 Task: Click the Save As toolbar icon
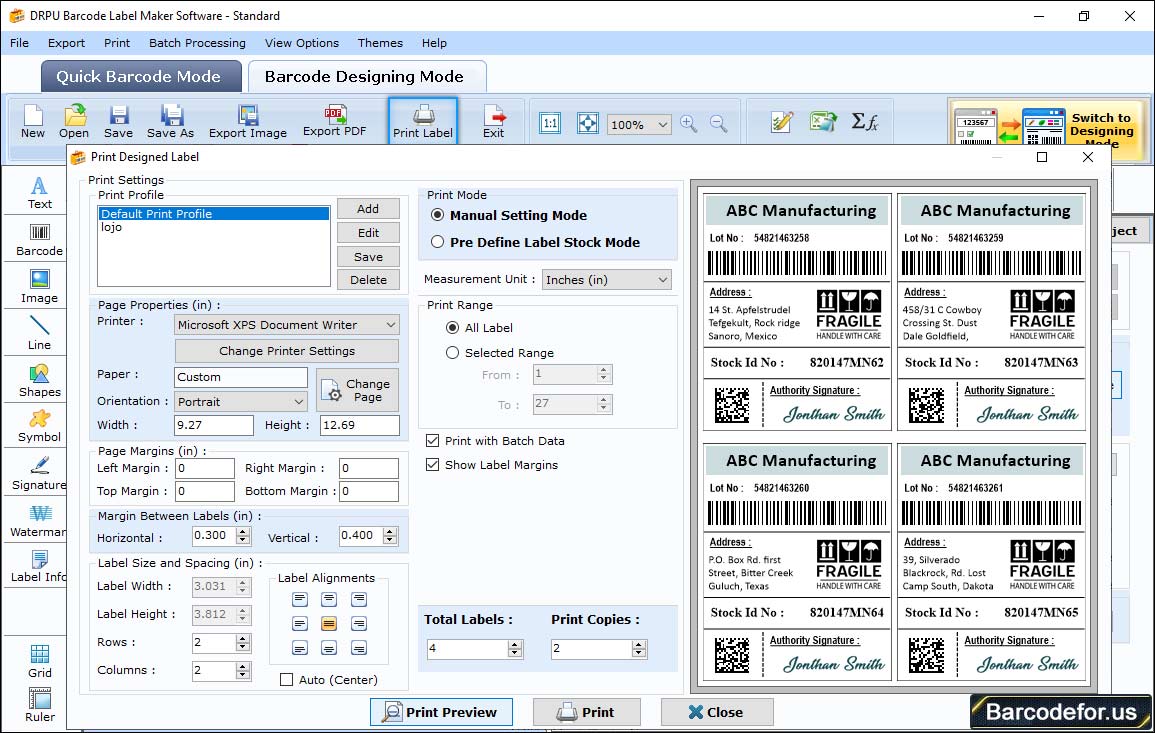click(x=170, y=122)
